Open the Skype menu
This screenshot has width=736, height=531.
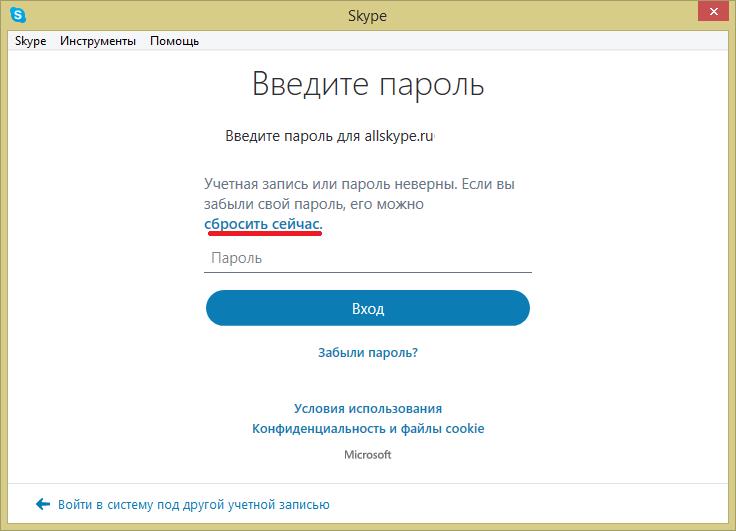tap(30, 41)
